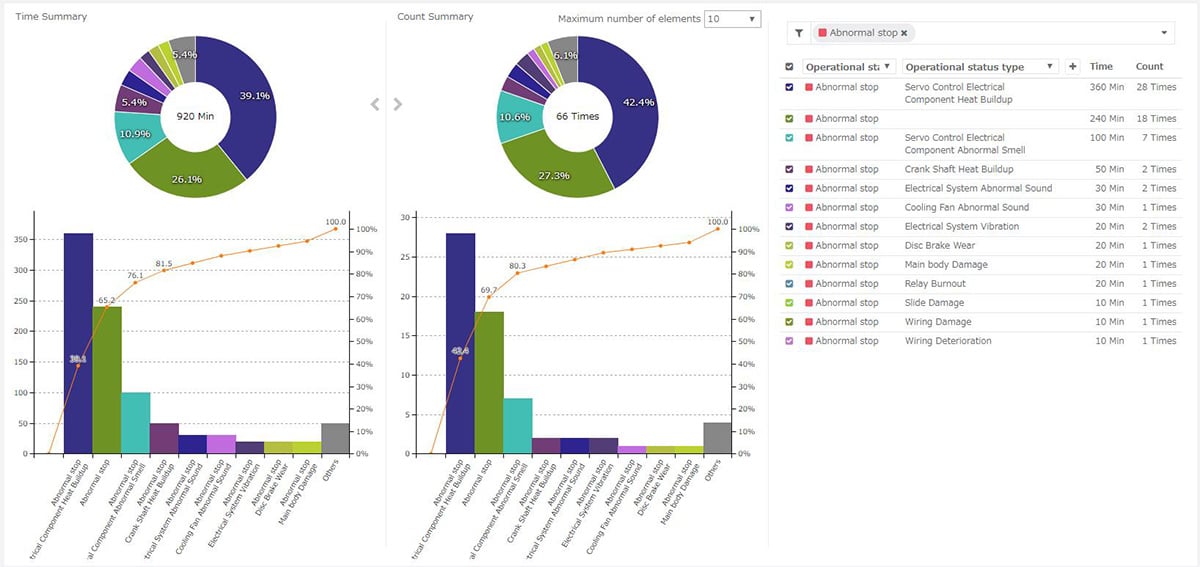Viewport: 1200px width, 567px height.
Task: Click the 100 Min time value
Action: click(1107, 138)
